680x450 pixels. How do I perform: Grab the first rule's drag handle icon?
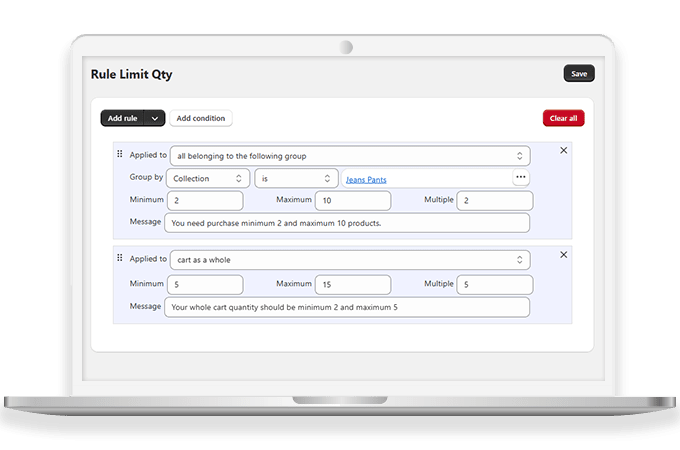tap(120, 154)
